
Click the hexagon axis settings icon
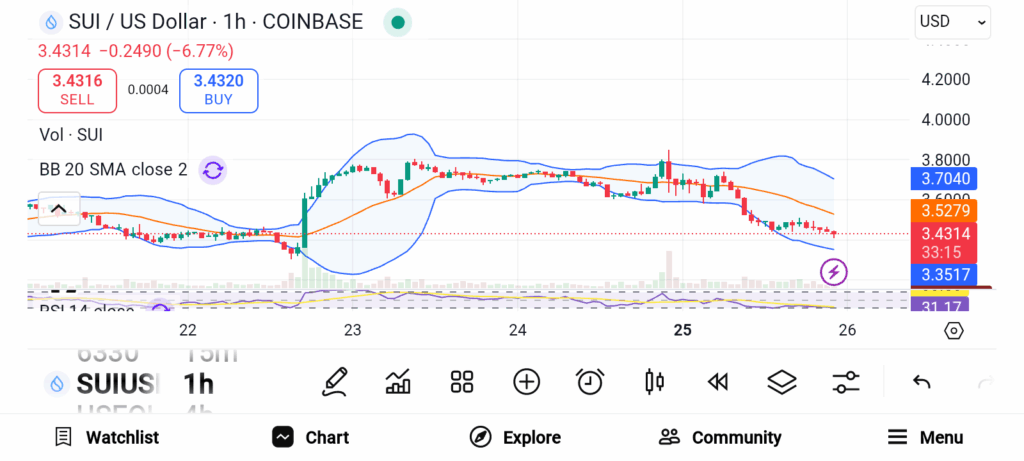point(953,331)
